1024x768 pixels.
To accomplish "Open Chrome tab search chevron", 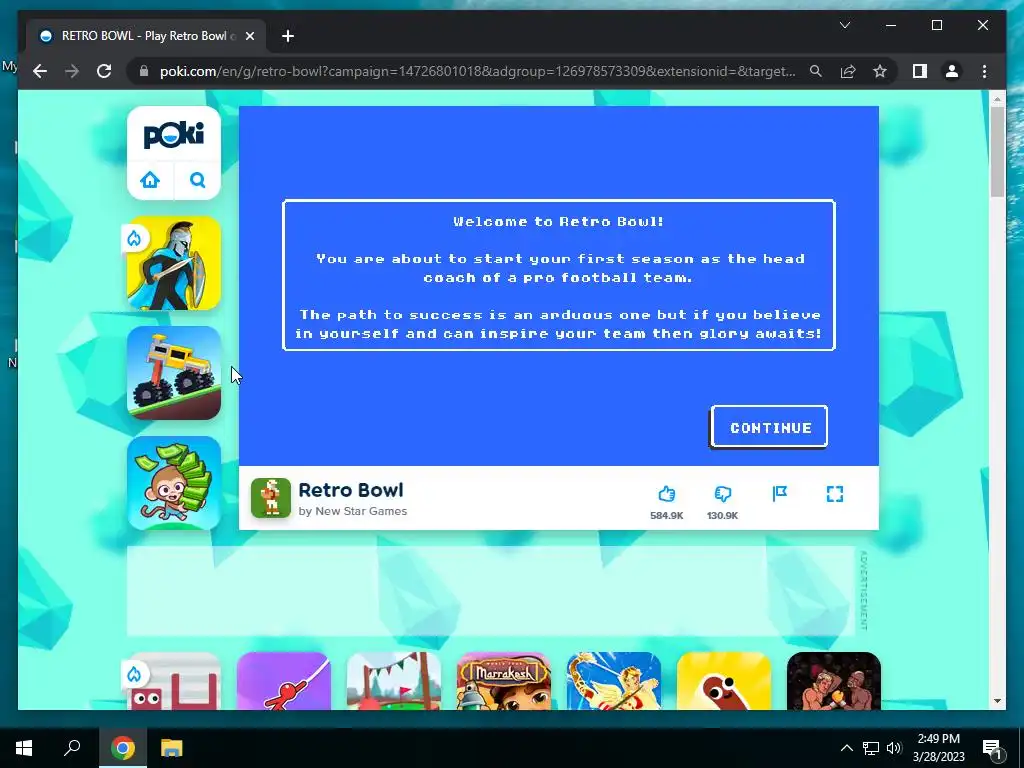I will (844, 25).
